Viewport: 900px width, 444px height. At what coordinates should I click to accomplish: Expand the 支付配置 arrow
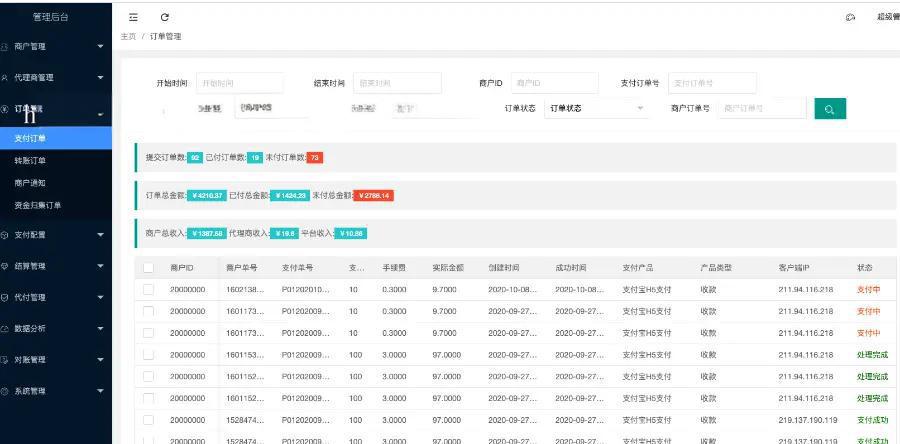coord(100,235)
